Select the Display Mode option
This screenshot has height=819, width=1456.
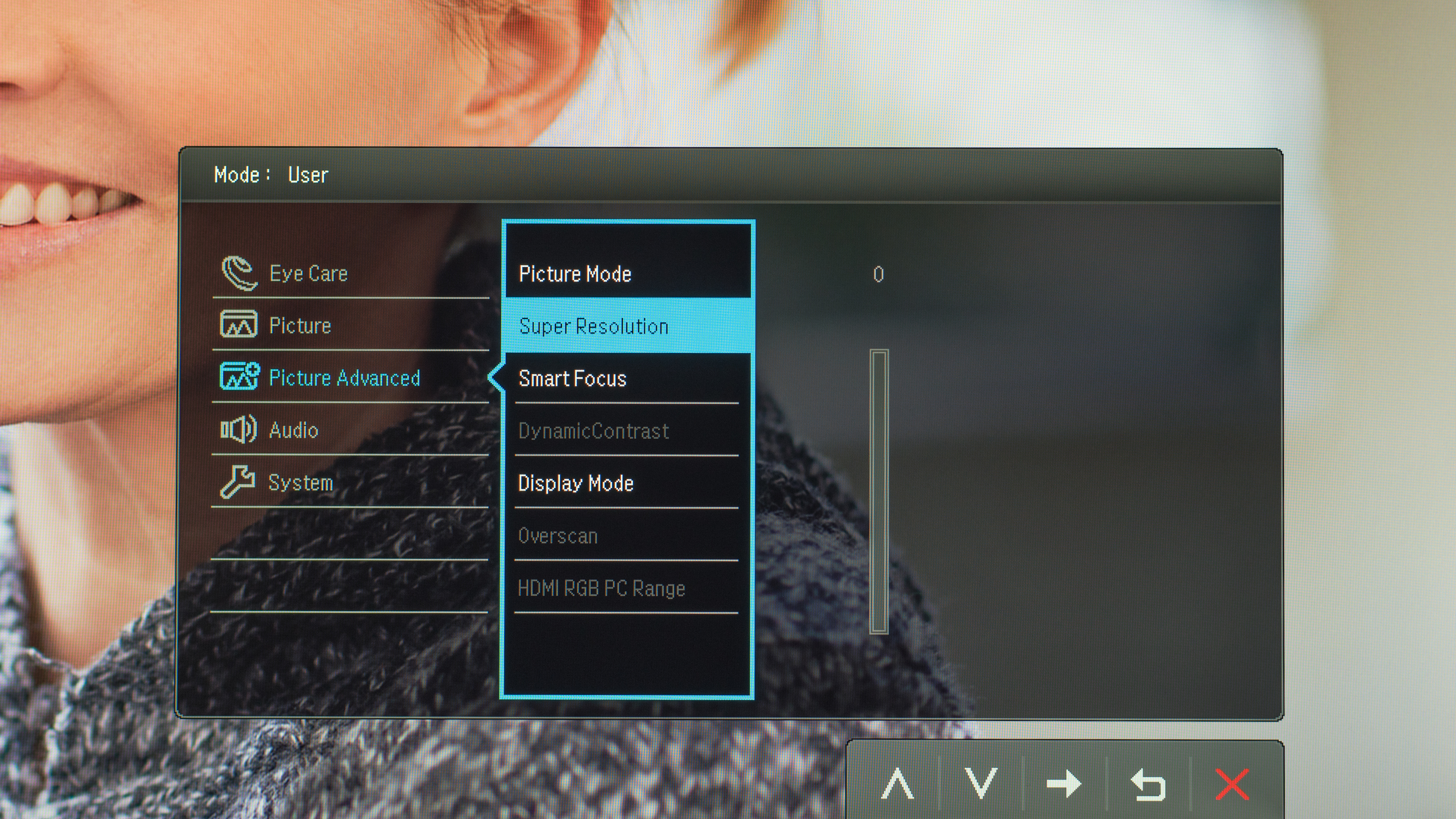coord(627,483)
